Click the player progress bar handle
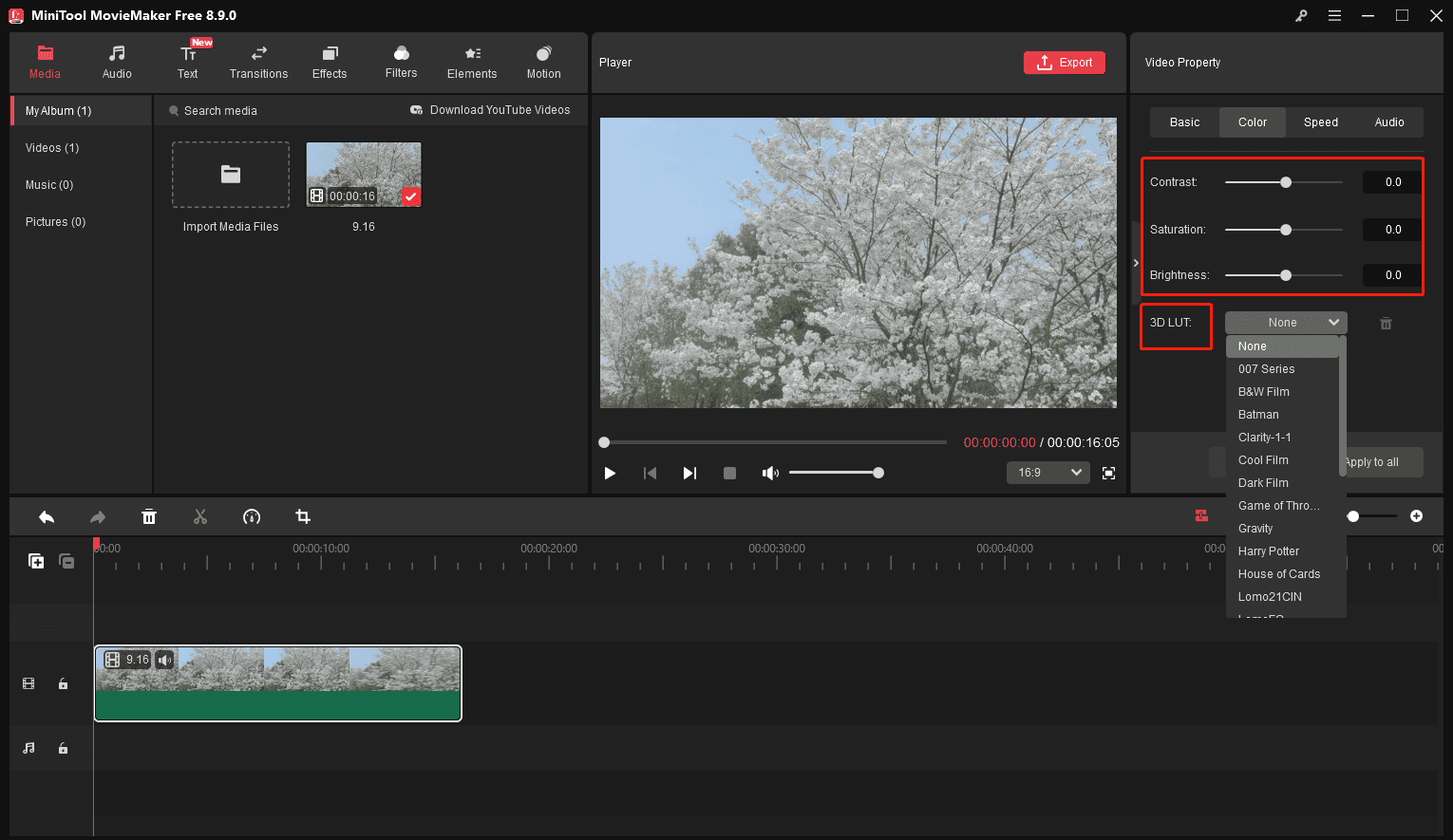This screenshot has height=840, width=1453. pos(604,442)
